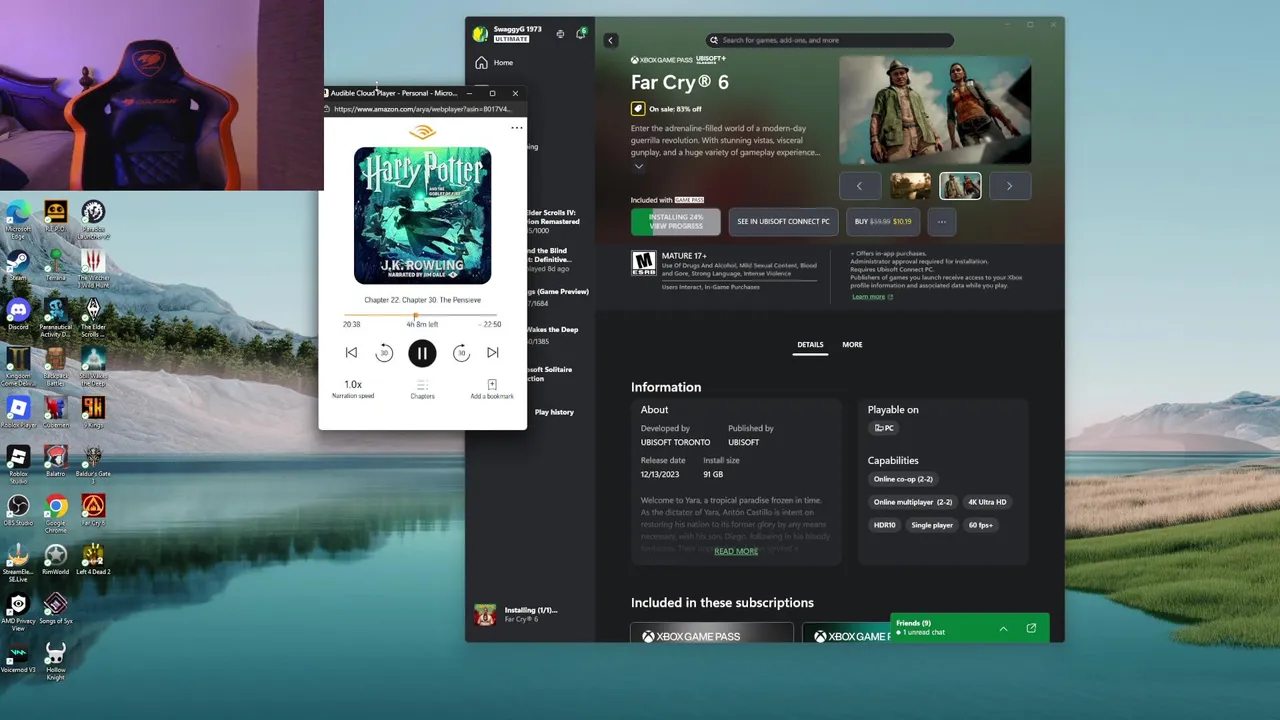Open Far Cry 6 desktop shortcut
The image size is (1280, 720).
tap(93, 511)
